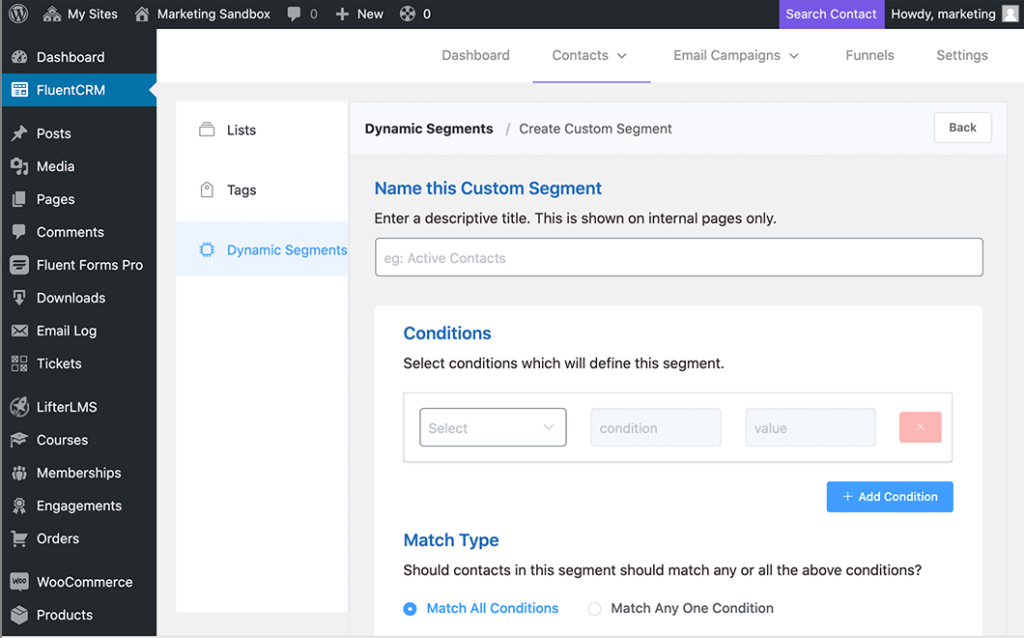
Task: Click the WordPress logo icon
Action: [19, 14]
